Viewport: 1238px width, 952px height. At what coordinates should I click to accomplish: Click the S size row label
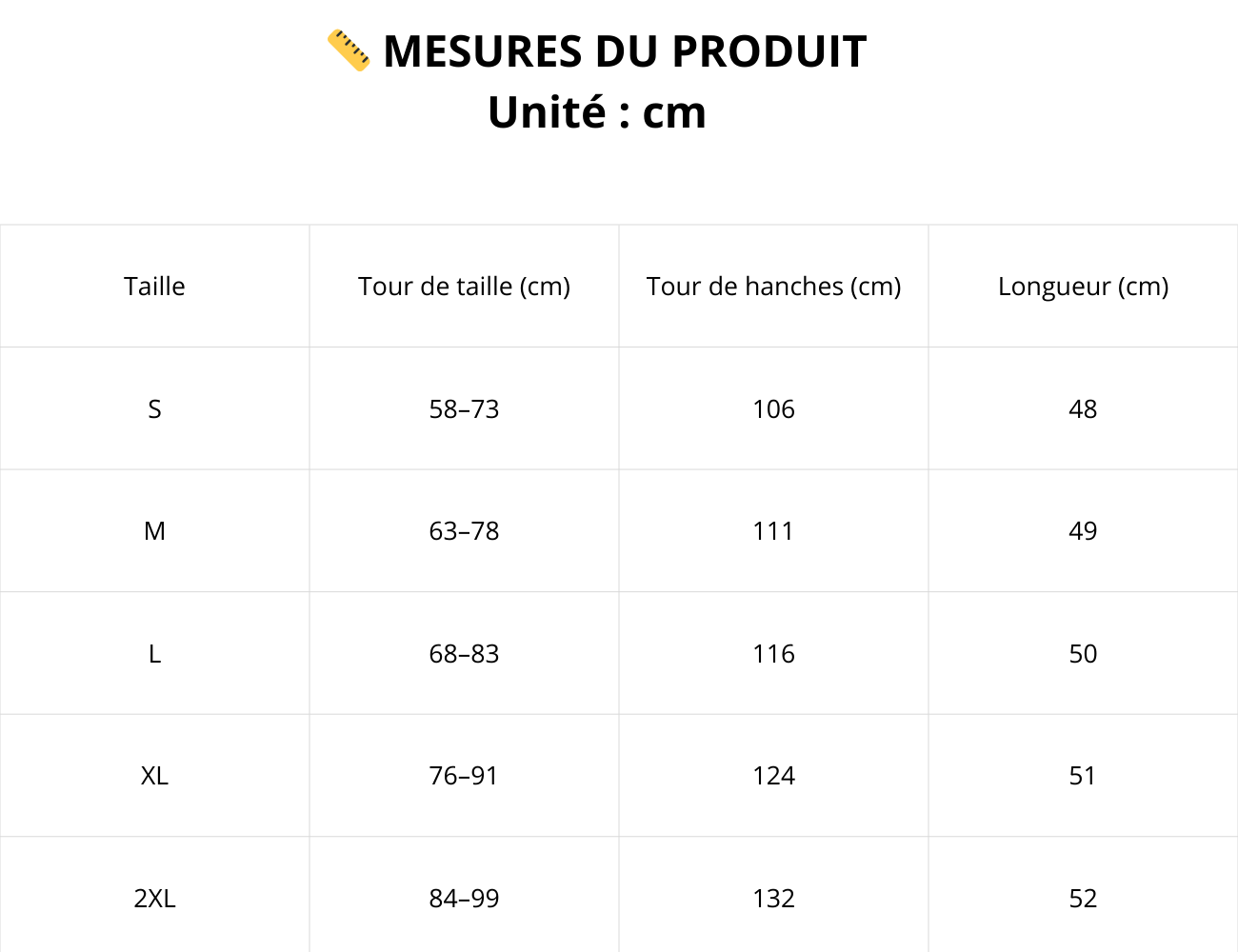pyautogui.click(x=154, y=409)
